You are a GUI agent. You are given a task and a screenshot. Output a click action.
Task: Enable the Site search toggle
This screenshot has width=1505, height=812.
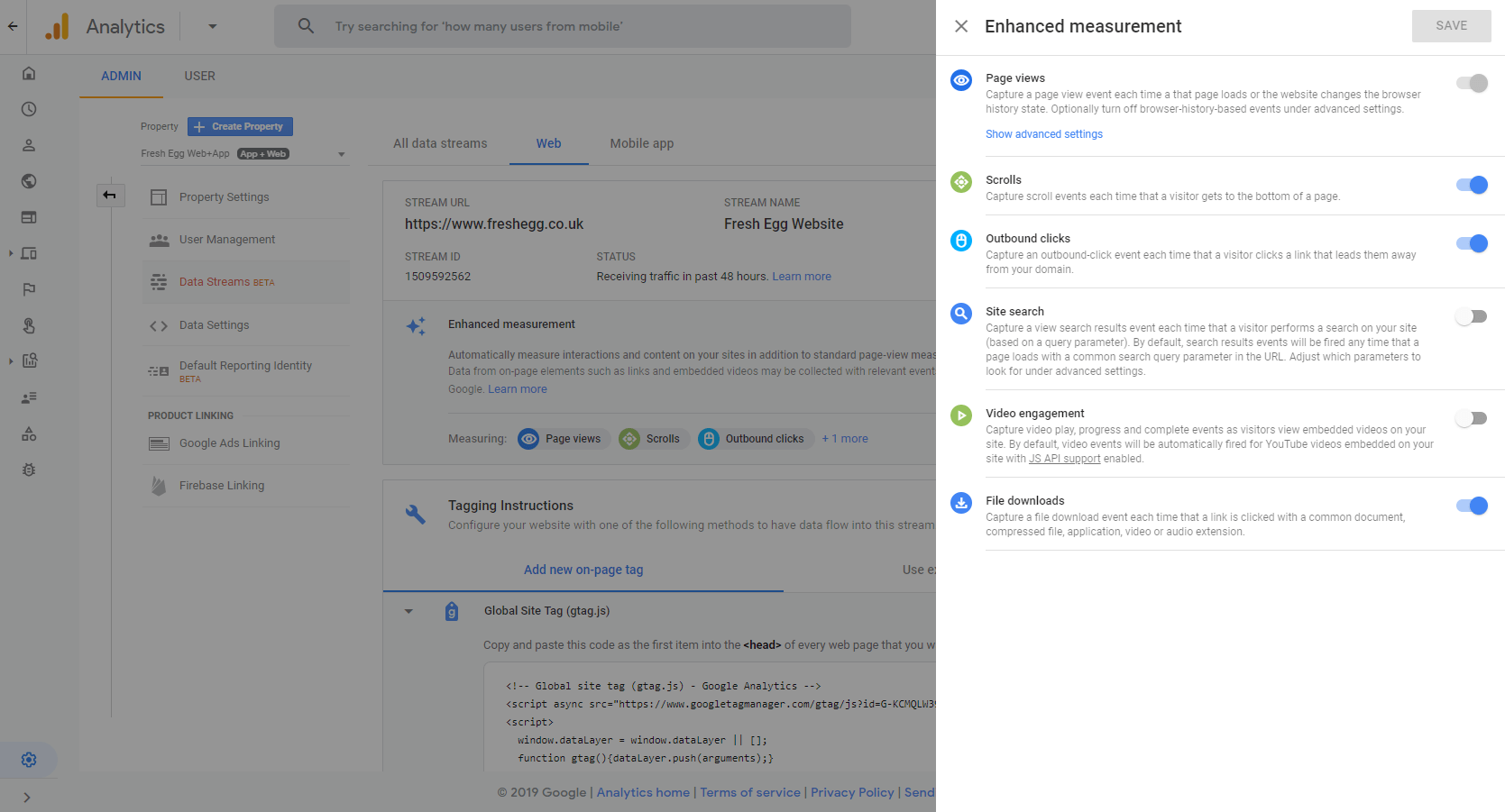(1472, 316)
